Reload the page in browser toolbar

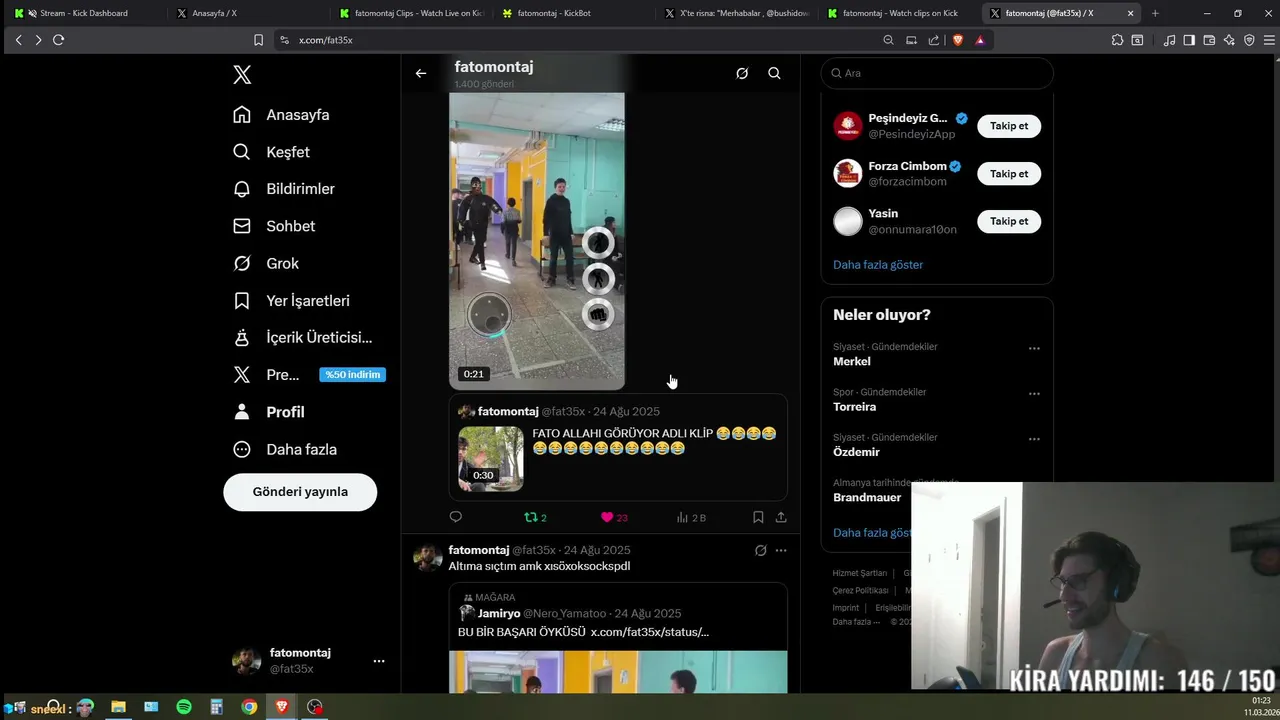click(x=58, y=40)
